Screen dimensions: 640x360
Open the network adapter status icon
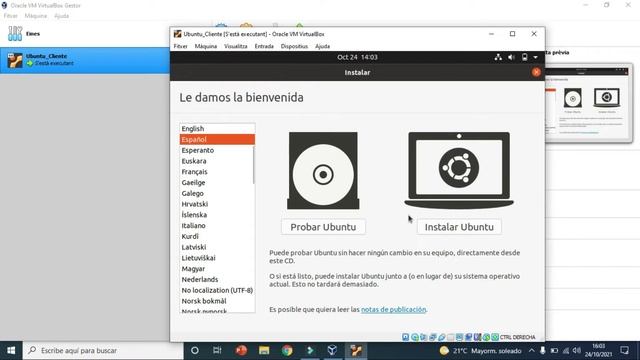tap(433, 337)
